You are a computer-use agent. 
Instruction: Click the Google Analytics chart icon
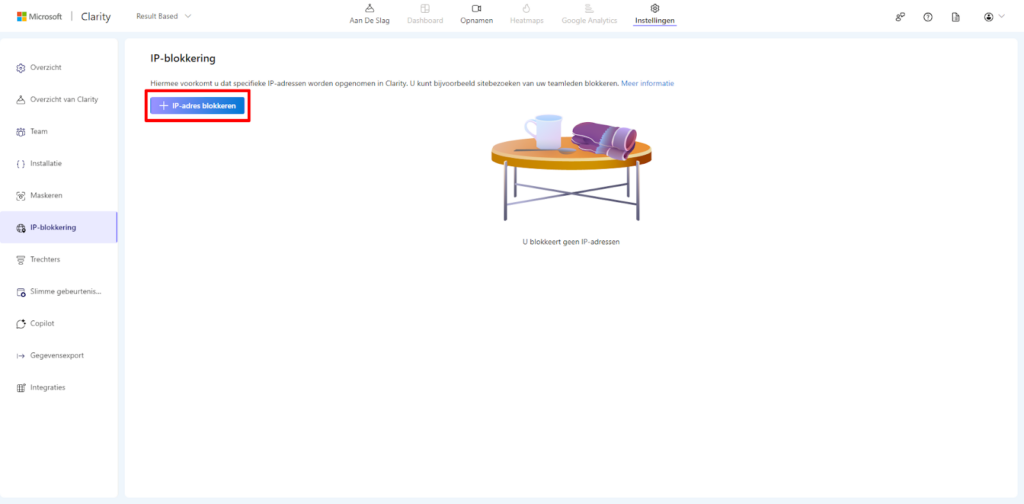tap(589, 8)
